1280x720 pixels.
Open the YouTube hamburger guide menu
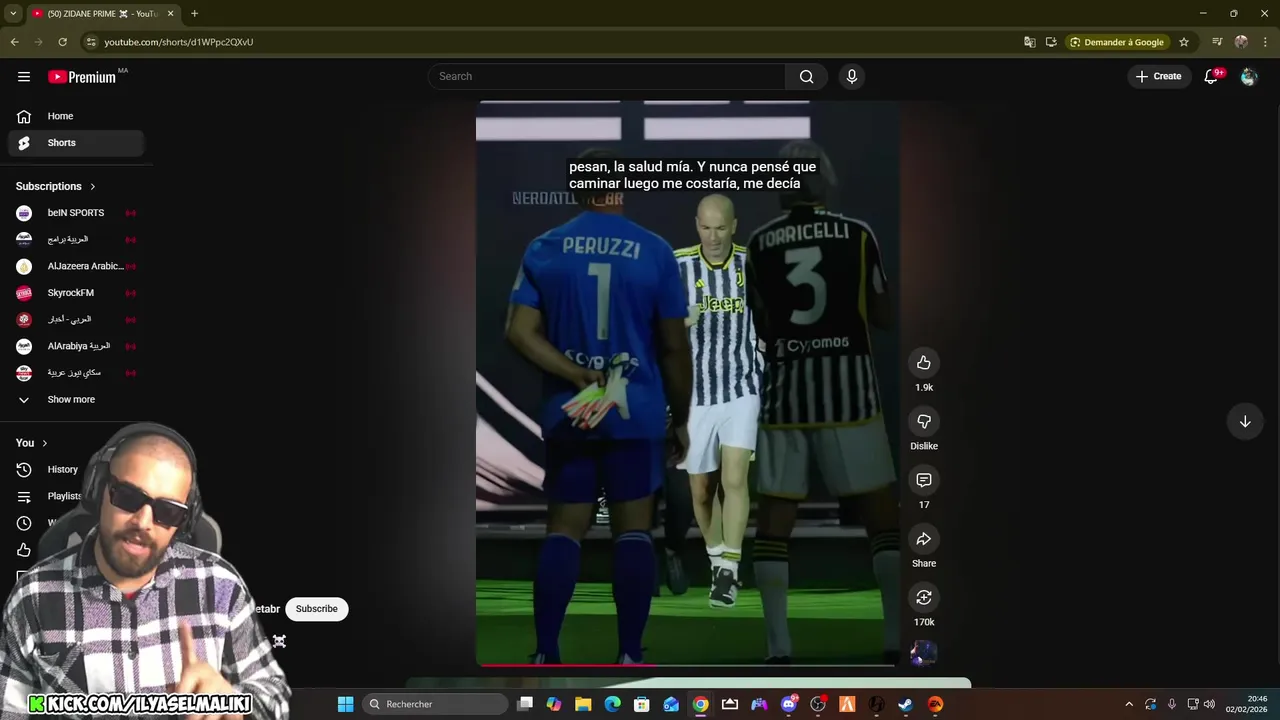(x=24, y=77)
